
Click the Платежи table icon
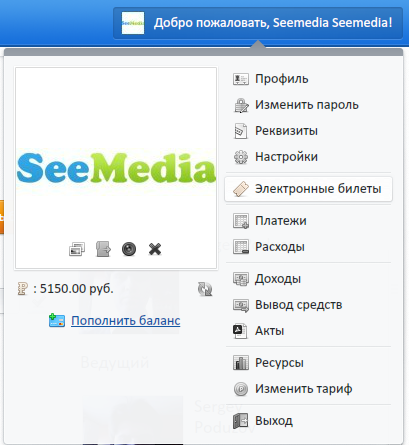tap(241, 221)
